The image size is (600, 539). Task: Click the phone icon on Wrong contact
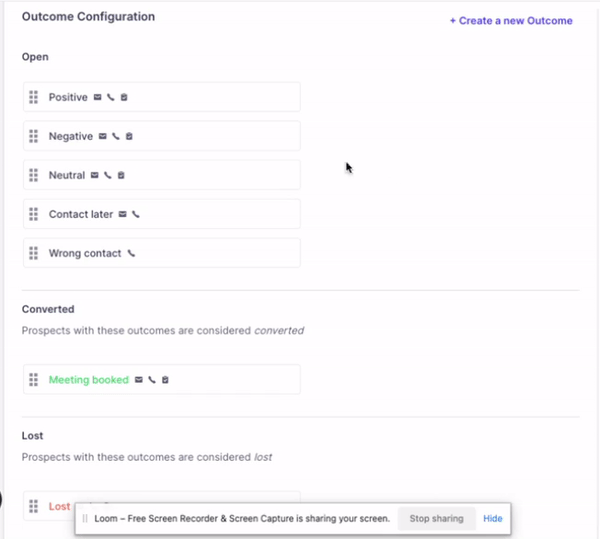131,254
